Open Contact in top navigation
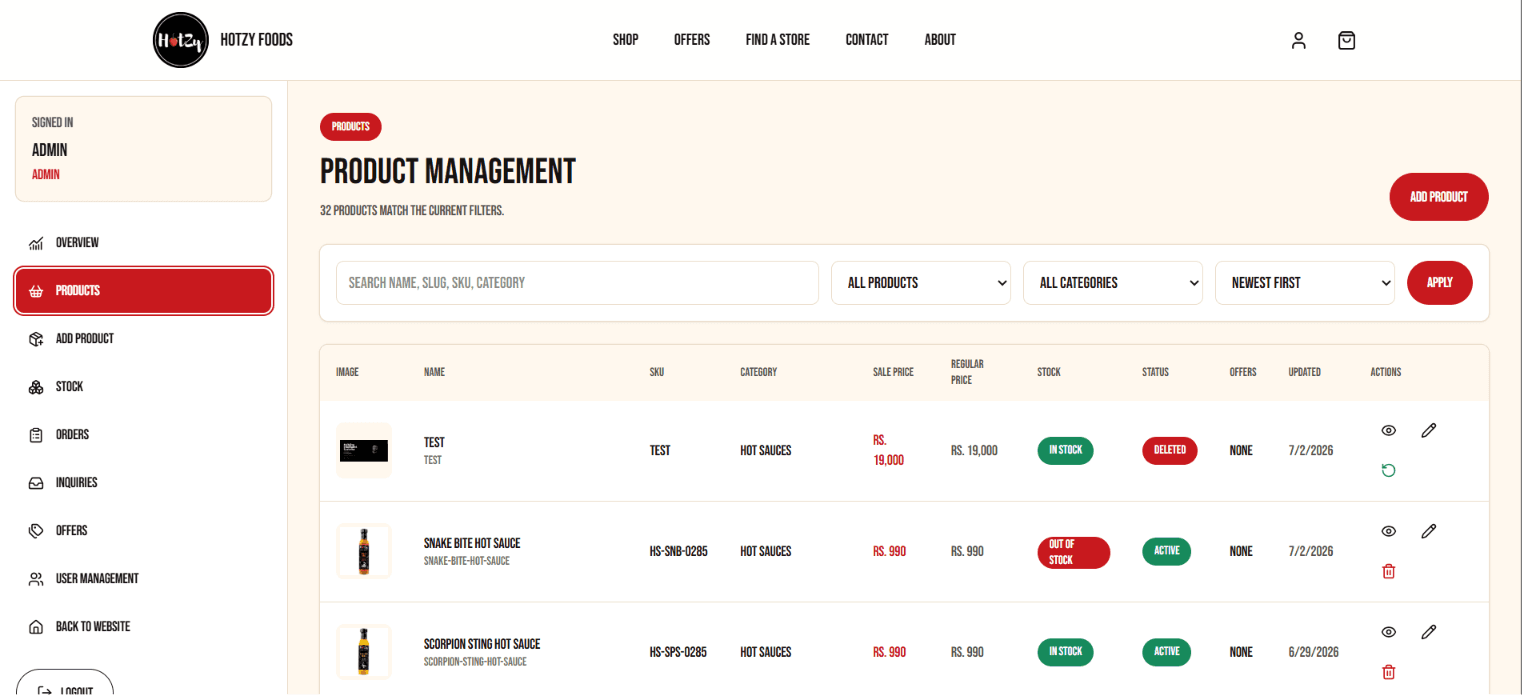The image size is (1522, 695). (x=867, y=40)
